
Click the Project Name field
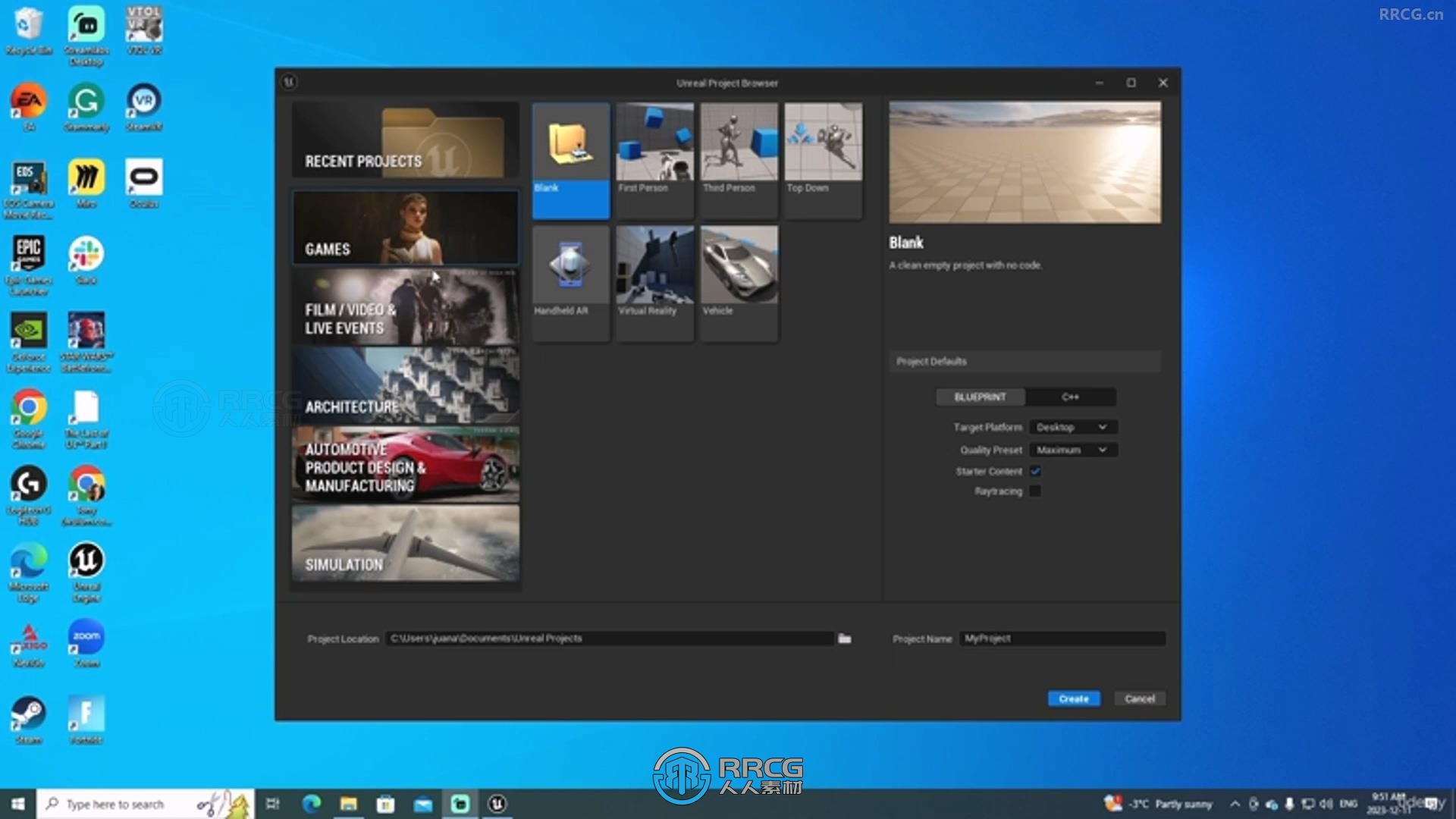(x=1062, y=639)
